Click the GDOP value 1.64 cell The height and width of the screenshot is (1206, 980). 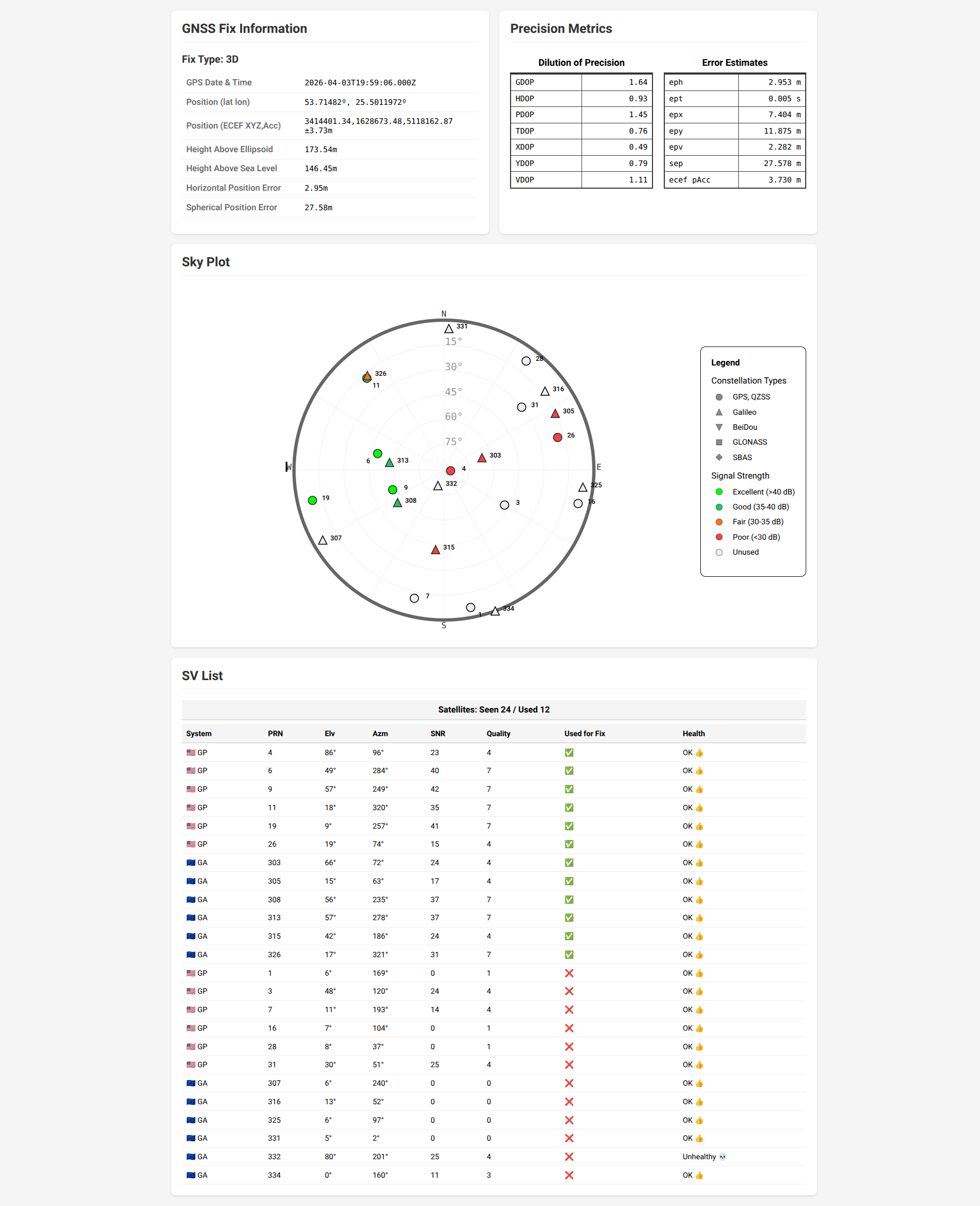[x=616, y=82]
